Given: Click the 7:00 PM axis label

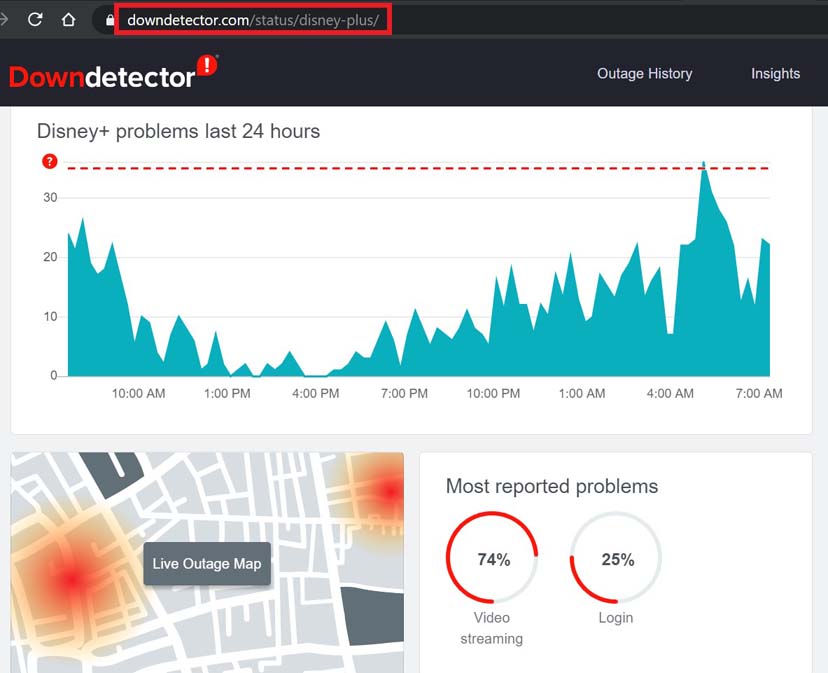Looking at the screenshot, I should [x=404, y=394].
